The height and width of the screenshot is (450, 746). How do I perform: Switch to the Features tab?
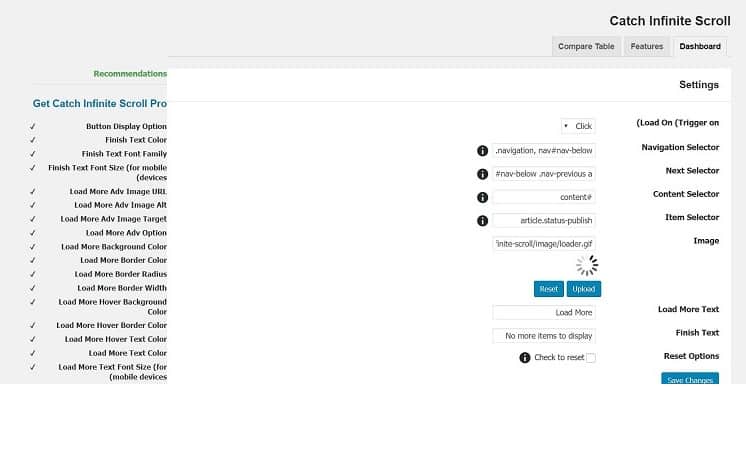click(x=647, y=47)
